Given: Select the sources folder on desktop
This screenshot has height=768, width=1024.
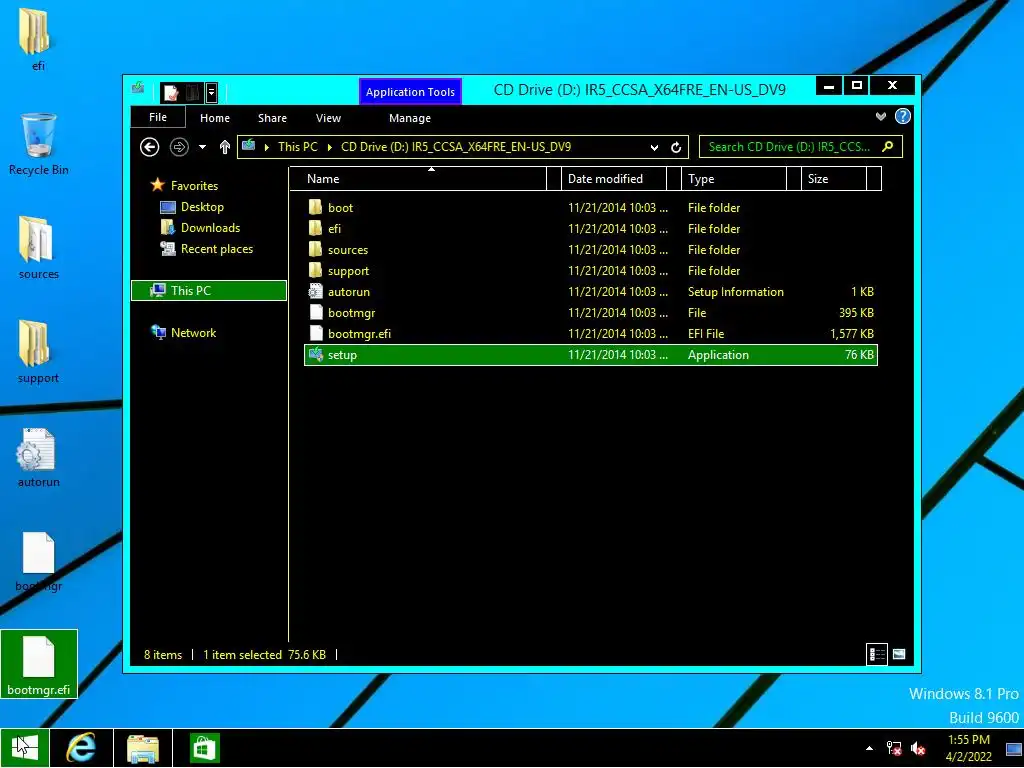Looking at the screenshot, I should [x=38, y=248].
